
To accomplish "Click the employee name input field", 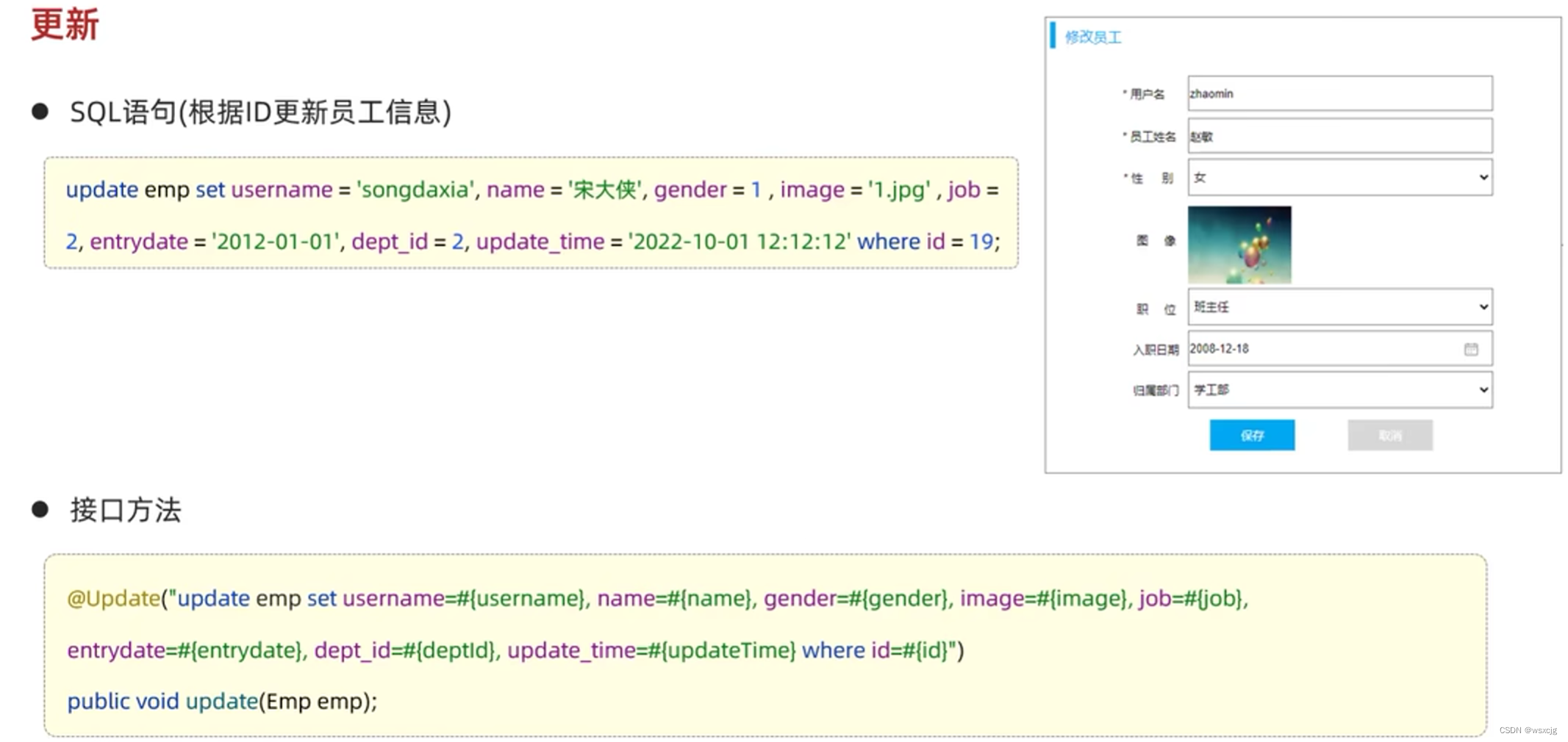I will coord(1339,136).
